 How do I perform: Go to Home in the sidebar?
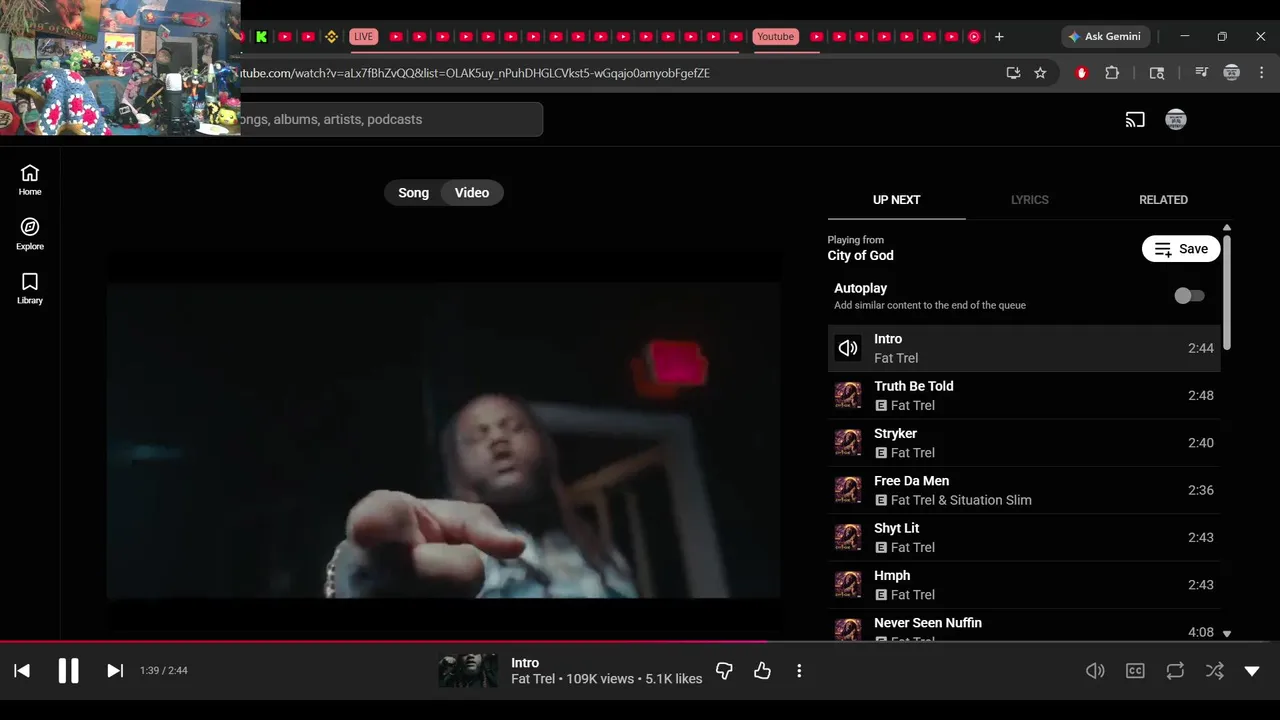tap(30, 180)
